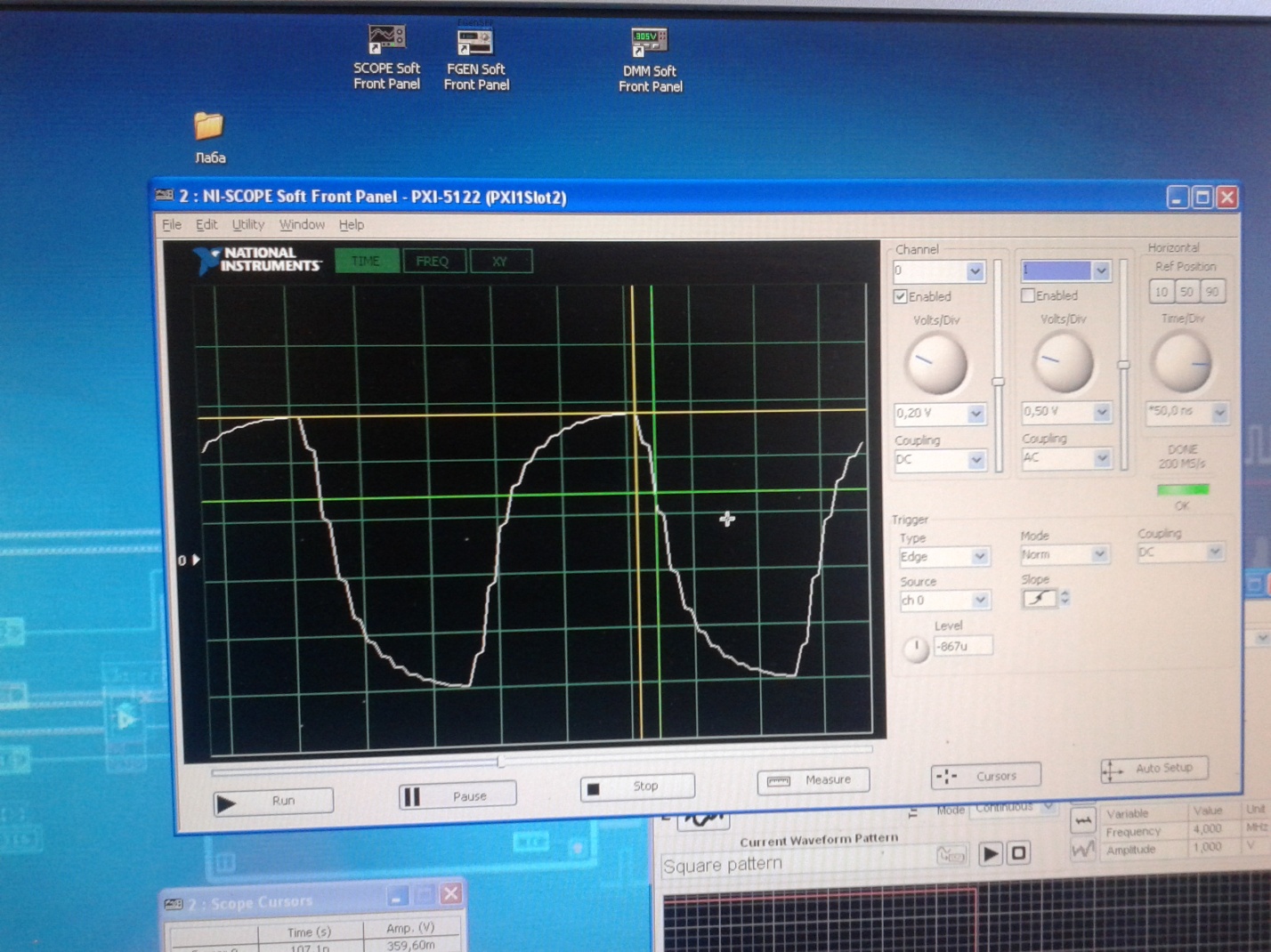Open the 0,50 V Volts/Div dropdown
Viewport: 1271px width, 952px height.
(x=1102, y=412)
